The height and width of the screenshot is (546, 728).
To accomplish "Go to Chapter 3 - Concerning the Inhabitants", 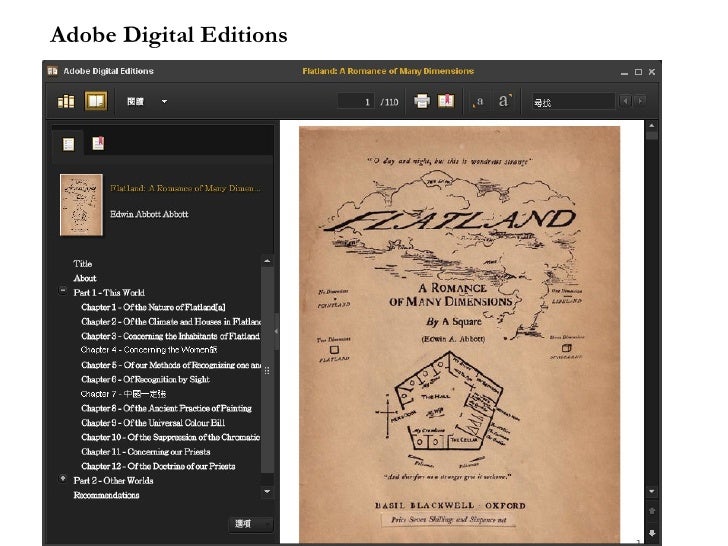I will coord(170,336).
